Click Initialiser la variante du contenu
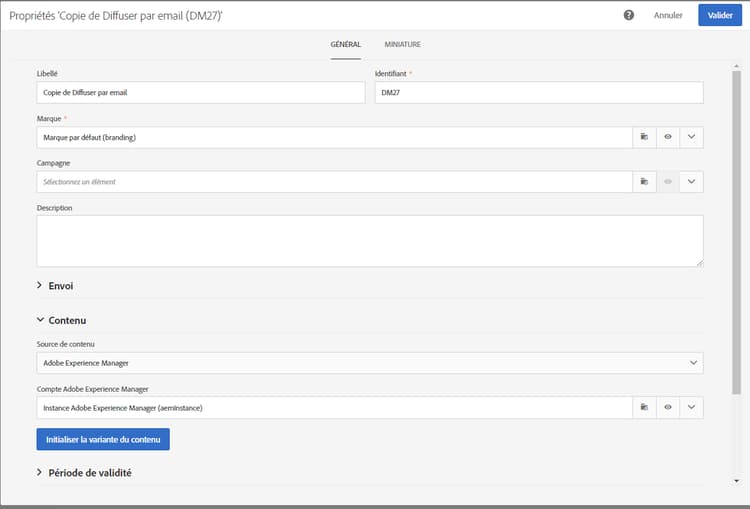The image size is (750, 509). [x=103, y=439]
